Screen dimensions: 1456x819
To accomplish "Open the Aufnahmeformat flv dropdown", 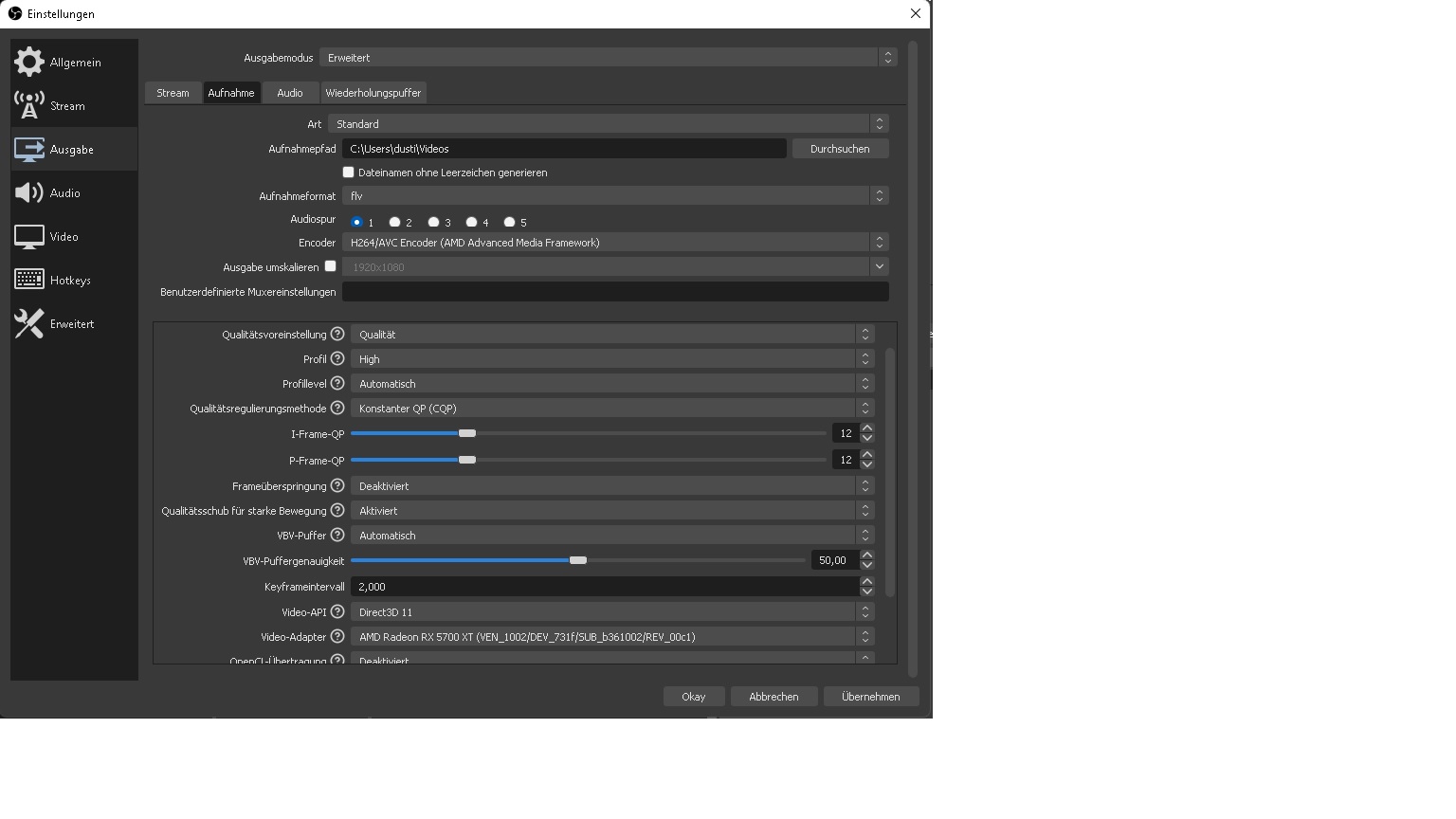I will pos(614,196).
